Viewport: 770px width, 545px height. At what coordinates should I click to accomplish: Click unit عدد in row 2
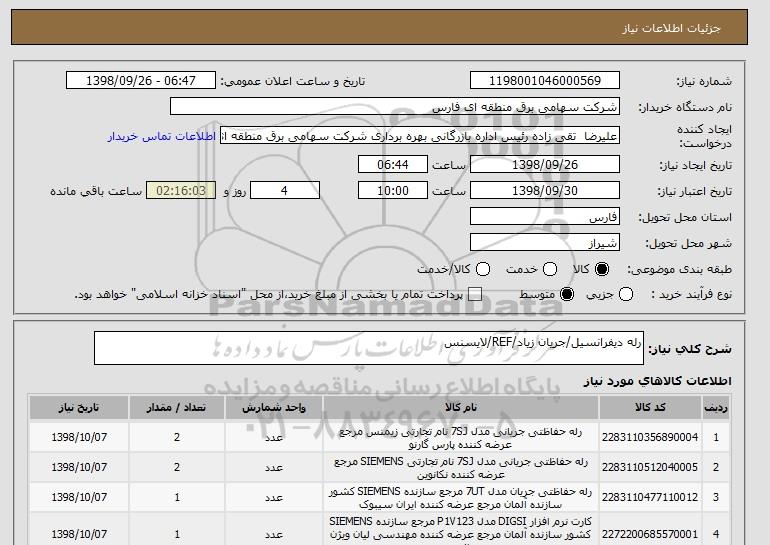(x=274, y=468)
